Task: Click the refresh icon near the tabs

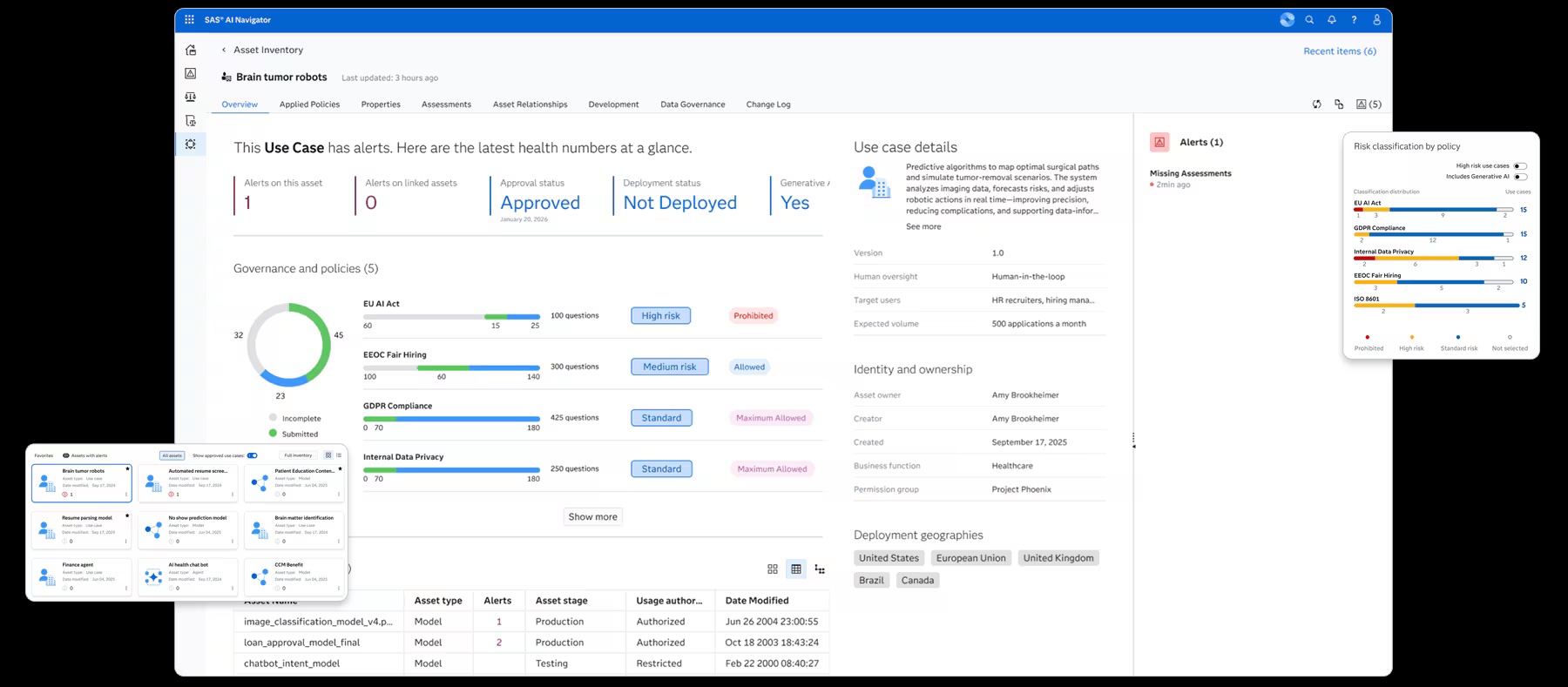Action: (1317, 104)
